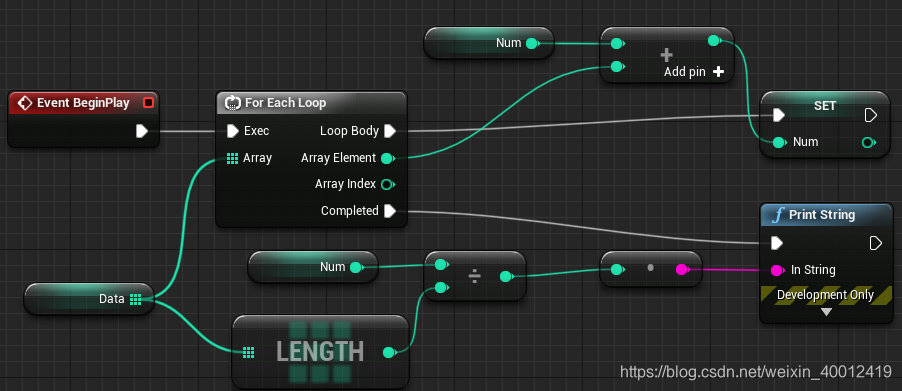Click SET node value output pin
The image size is (902, 391).
[868, 142]
